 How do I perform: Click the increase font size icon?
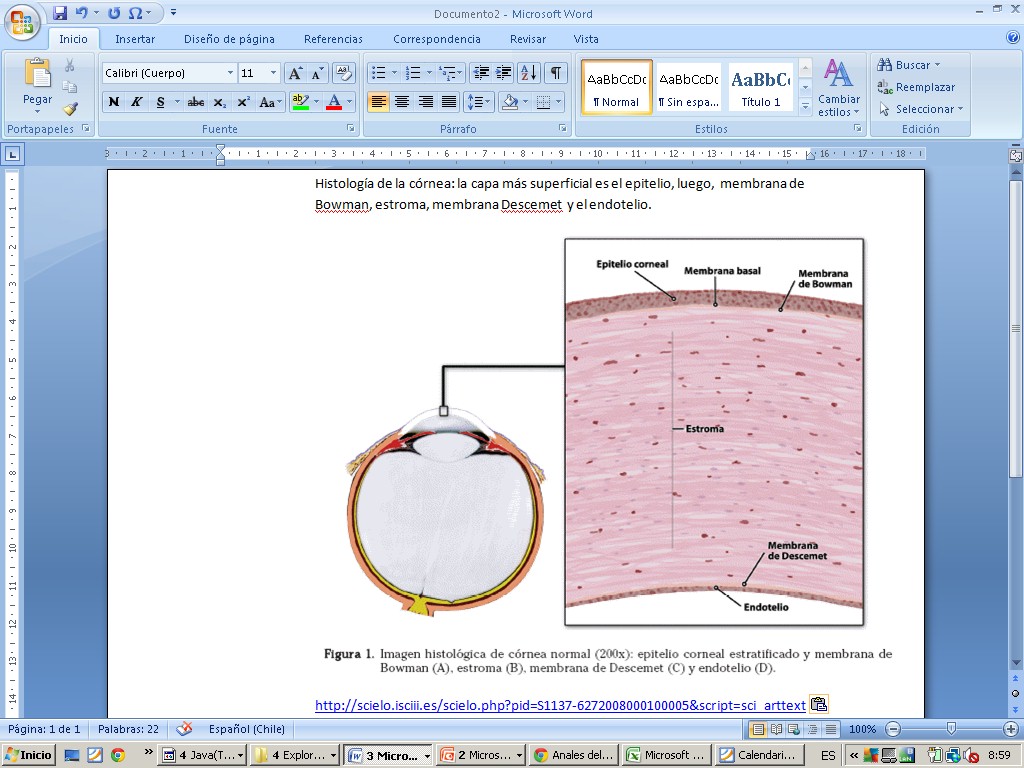click(295, 73)
